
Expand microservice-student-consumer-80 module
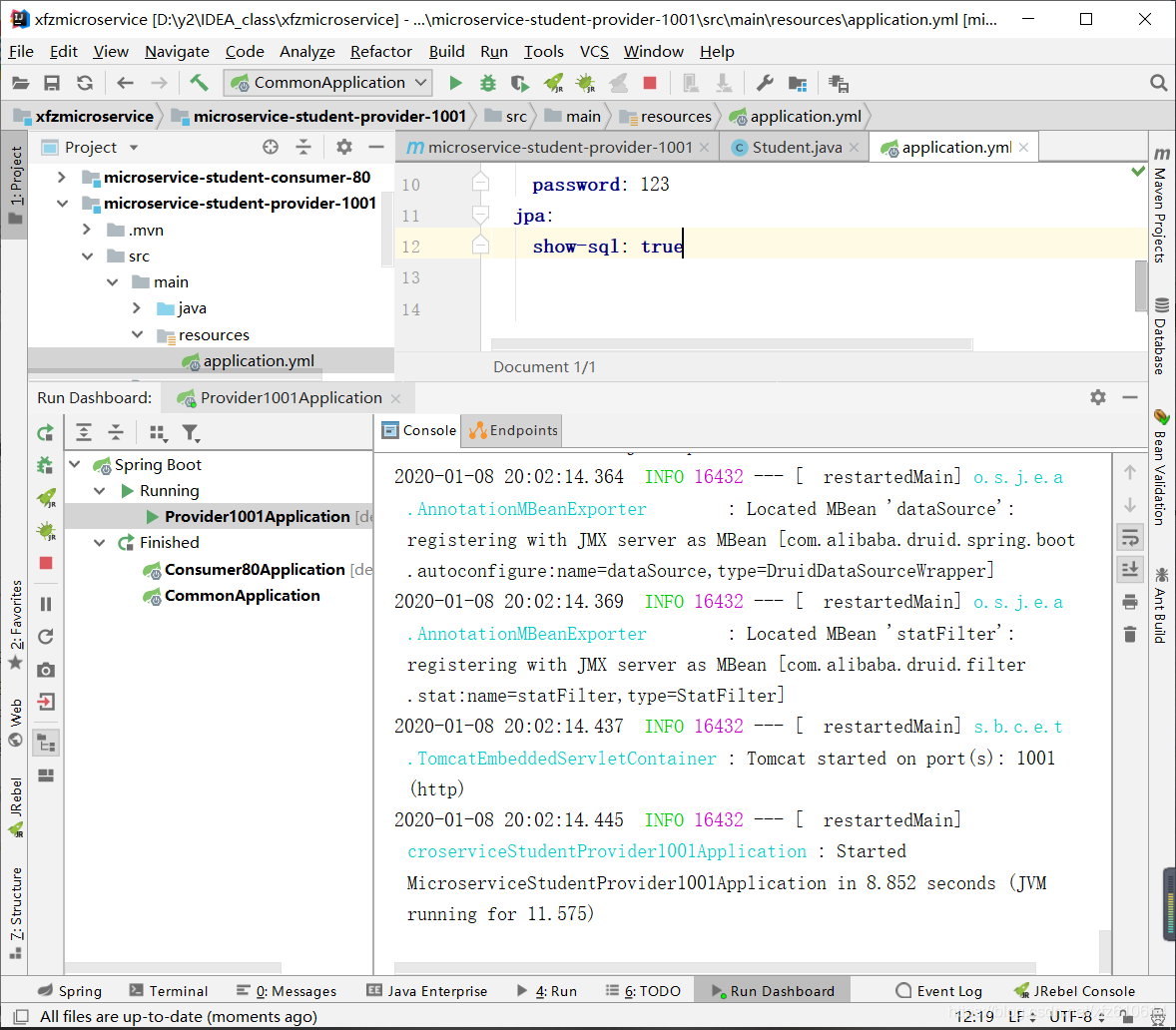[62, 177]
